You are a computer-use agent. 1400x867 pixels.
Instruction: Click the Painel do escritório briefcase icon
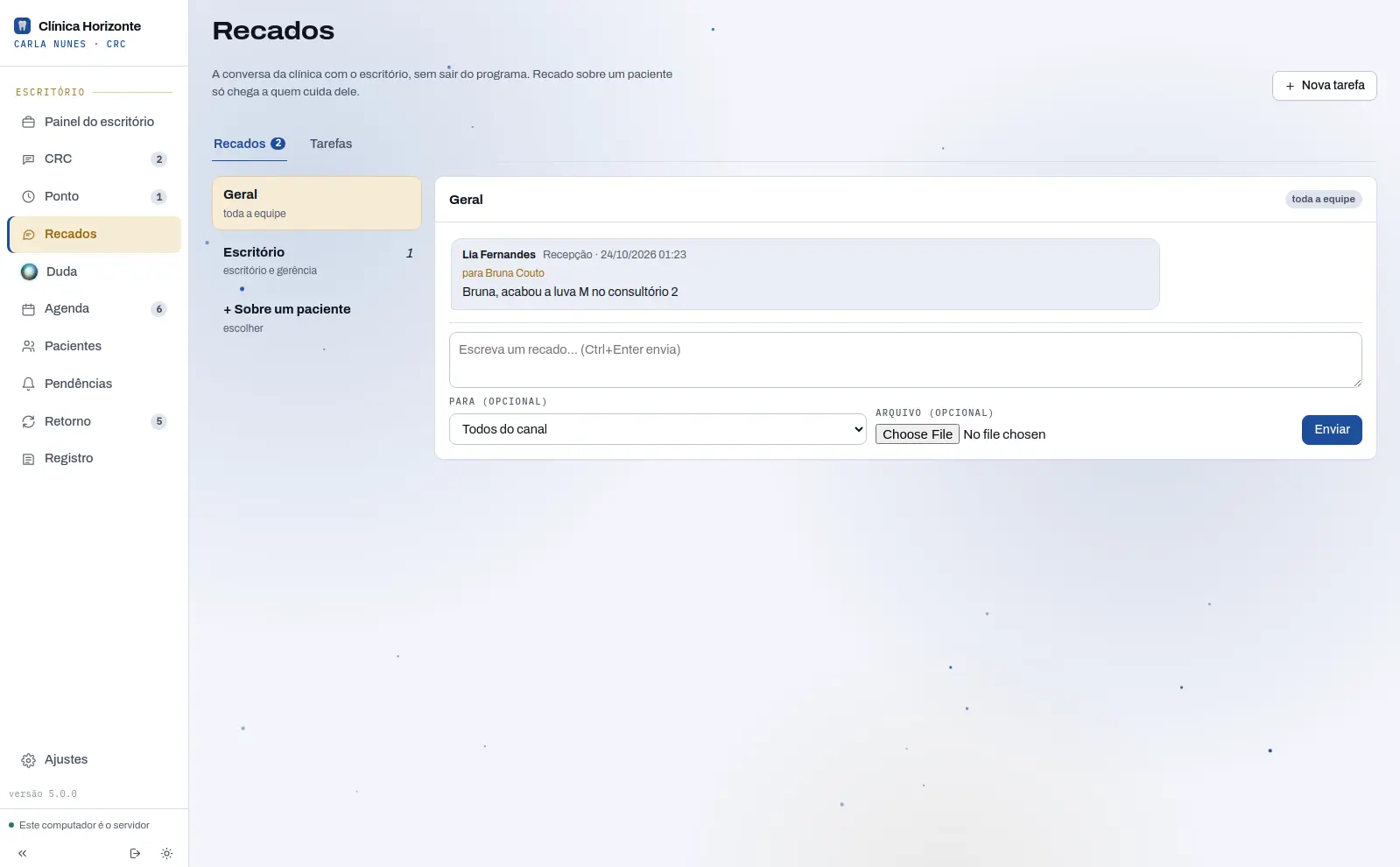point(28,122)
